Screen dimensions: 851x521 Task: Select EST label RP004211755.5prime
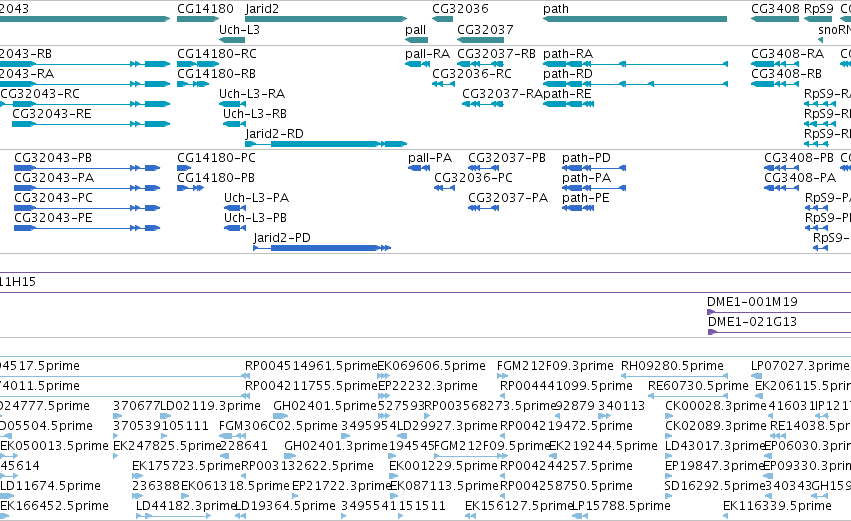pos(311,386)
